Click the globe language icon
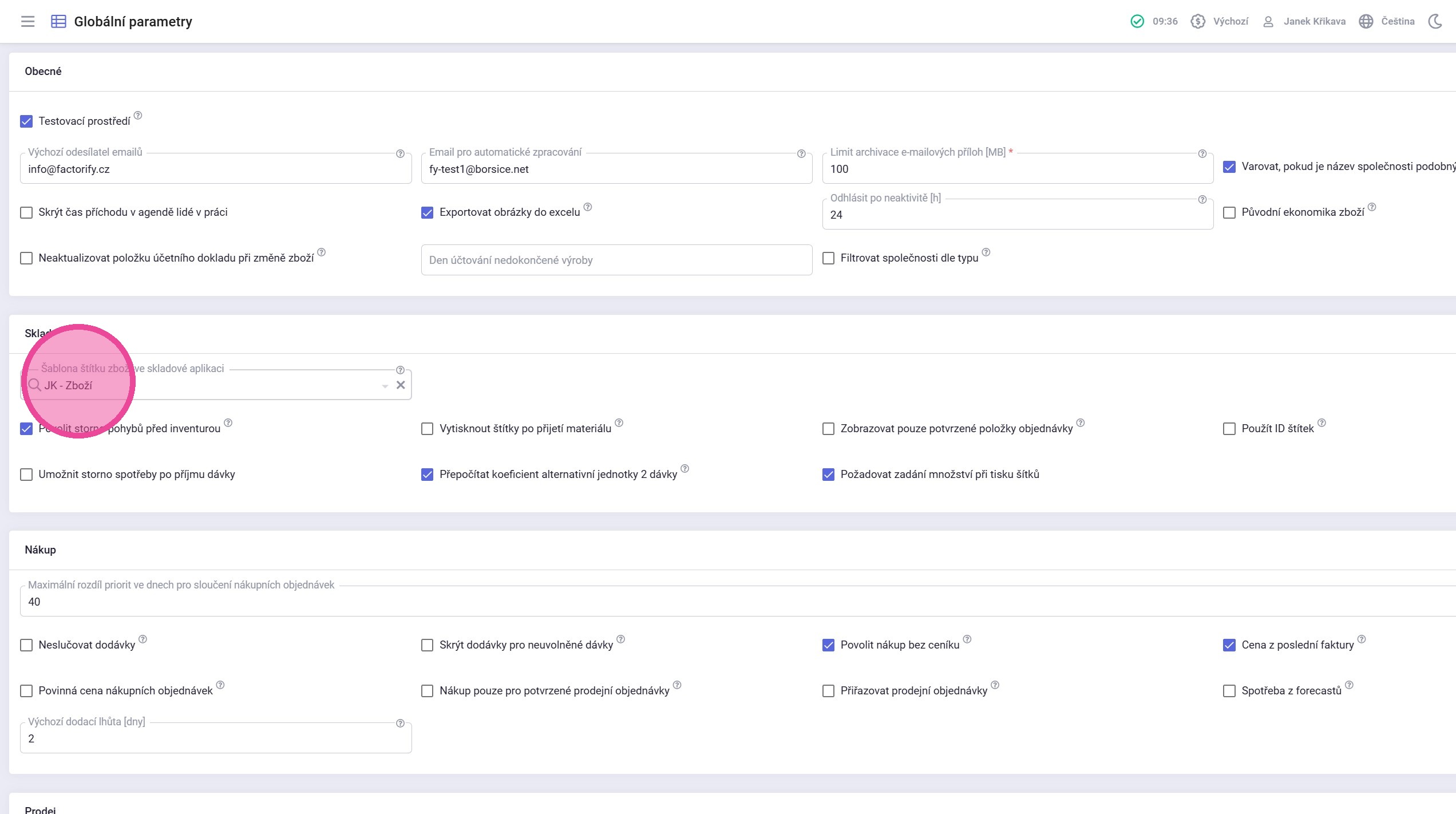The image size is (1456, 814). tap(1366, 21)
